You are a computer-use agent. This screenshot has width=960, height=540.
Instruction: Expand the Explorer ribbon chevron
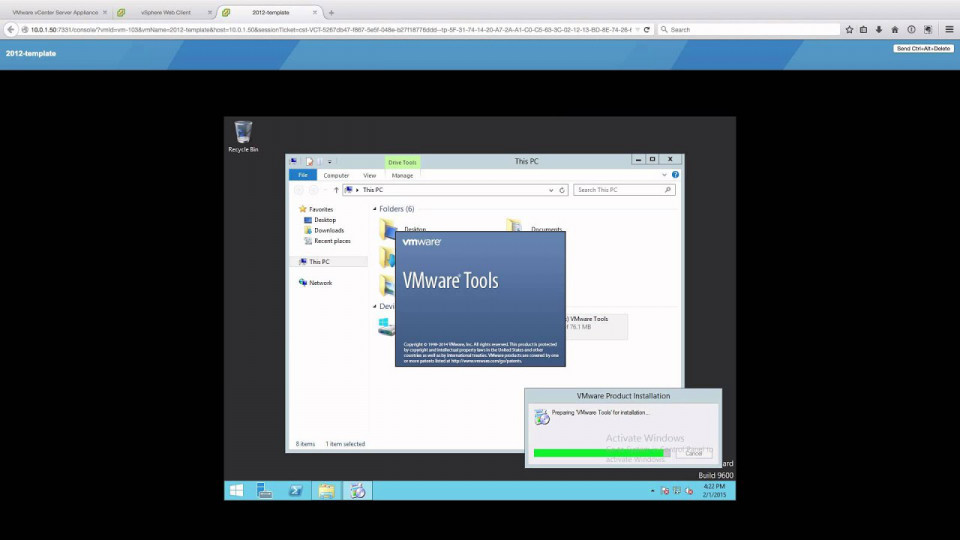click(x=664, y=175)
